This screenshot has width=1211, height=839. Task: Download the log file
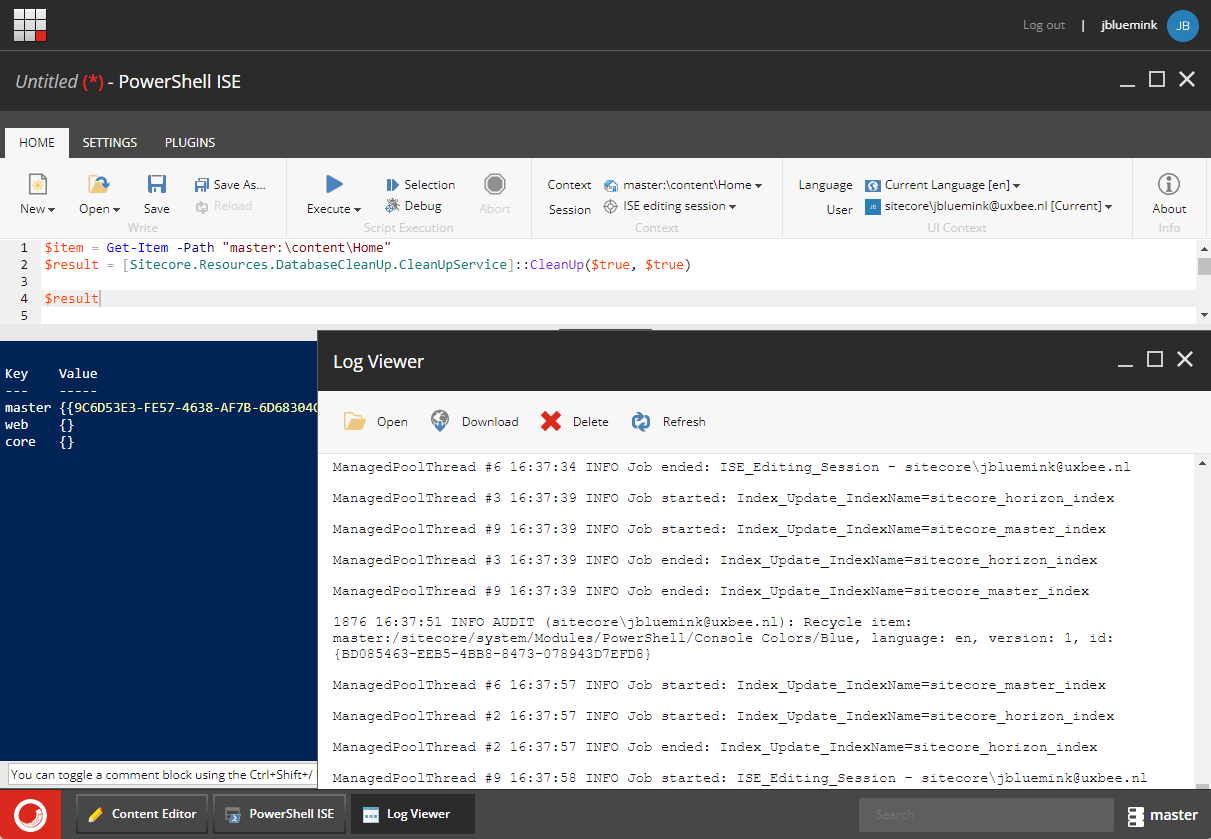point(474,421)
